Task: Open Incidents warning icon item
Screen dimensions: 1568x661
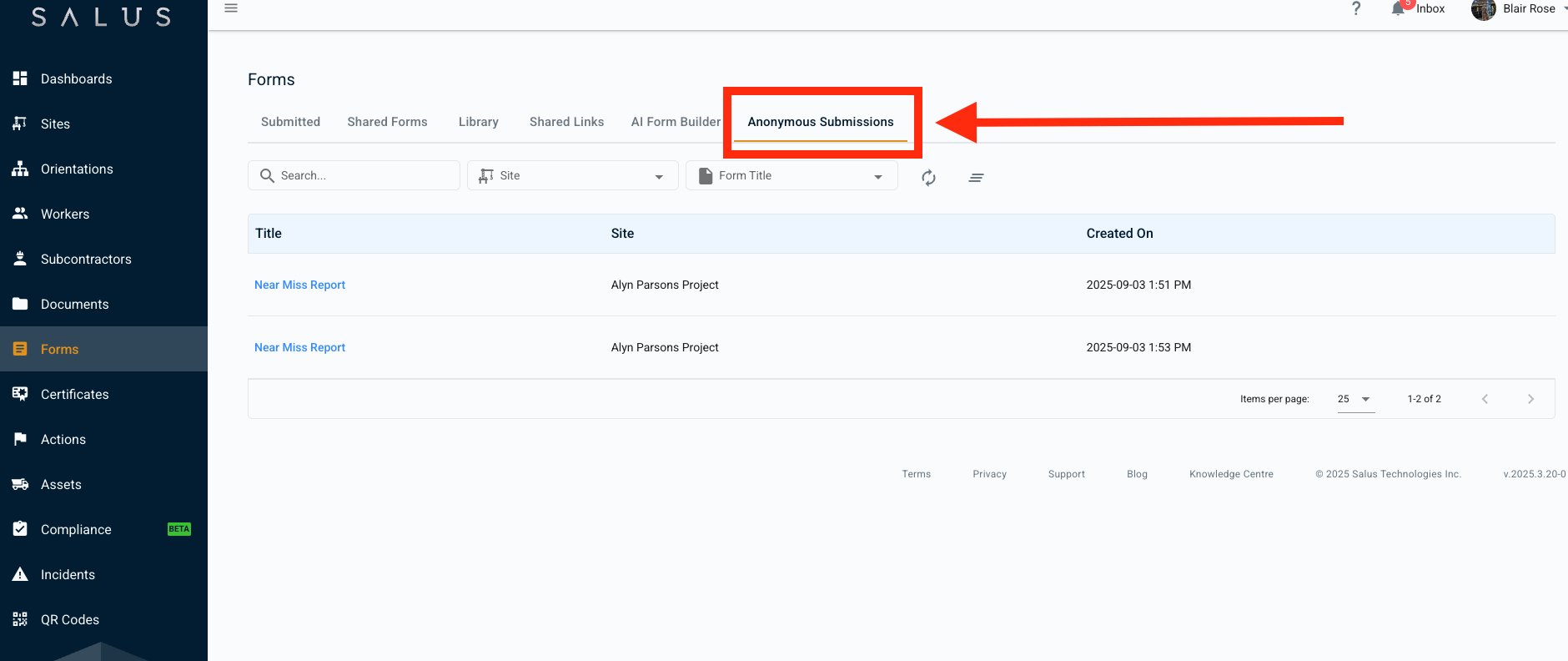Action: pos(68,574)
